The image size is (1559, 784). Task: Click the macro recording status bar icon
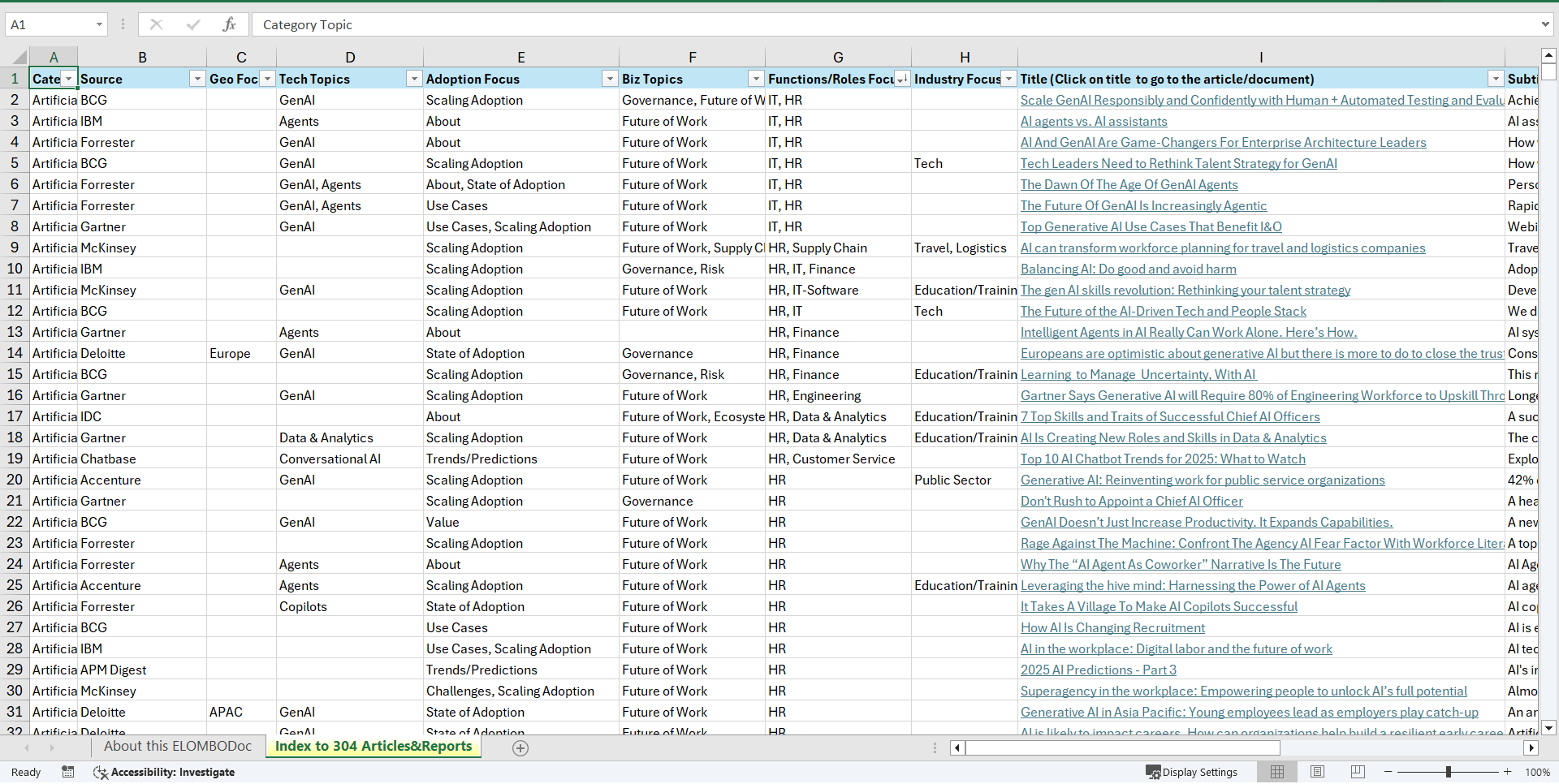coord(68,772)
